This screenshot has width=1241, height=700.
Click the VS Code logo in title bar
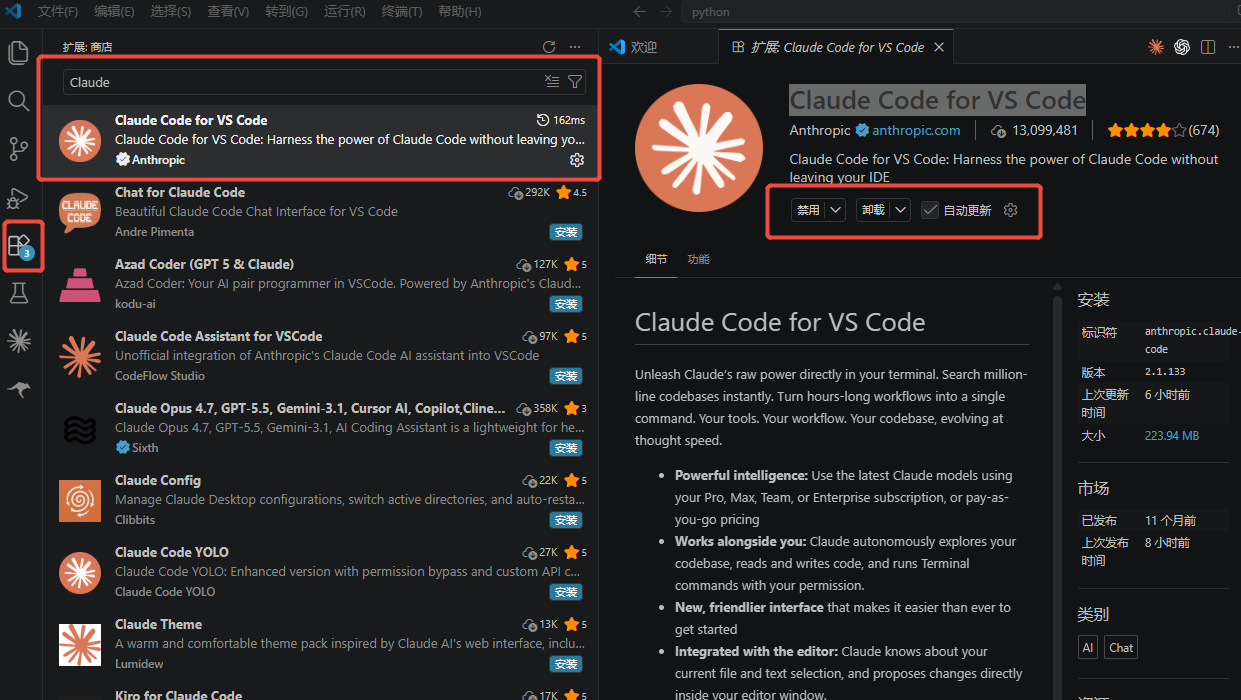(x=14, y=12)
